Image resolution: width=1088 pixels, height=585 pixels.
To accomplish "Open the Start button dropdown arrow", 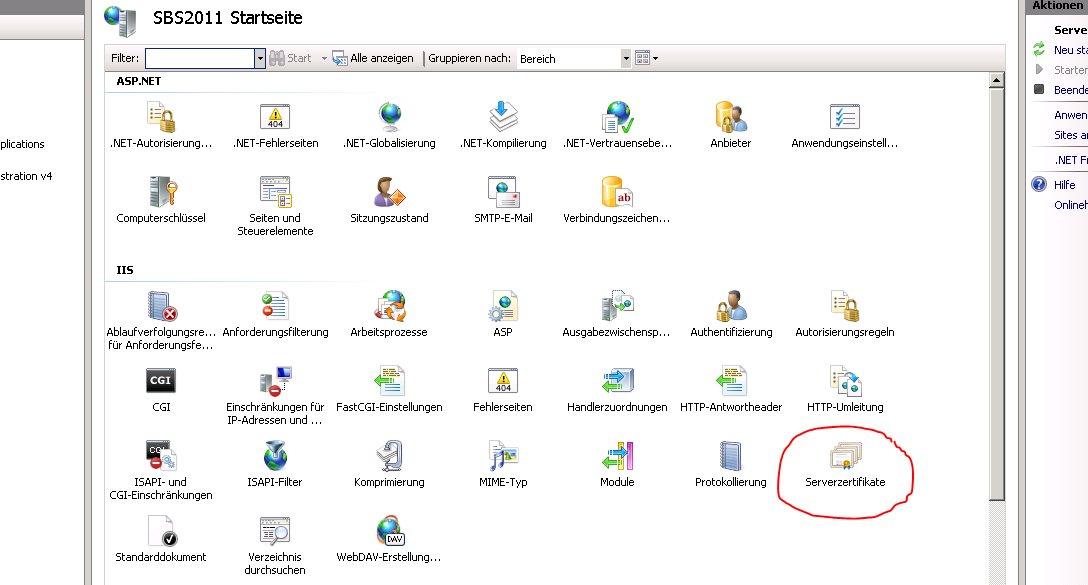I will (324, 59).
